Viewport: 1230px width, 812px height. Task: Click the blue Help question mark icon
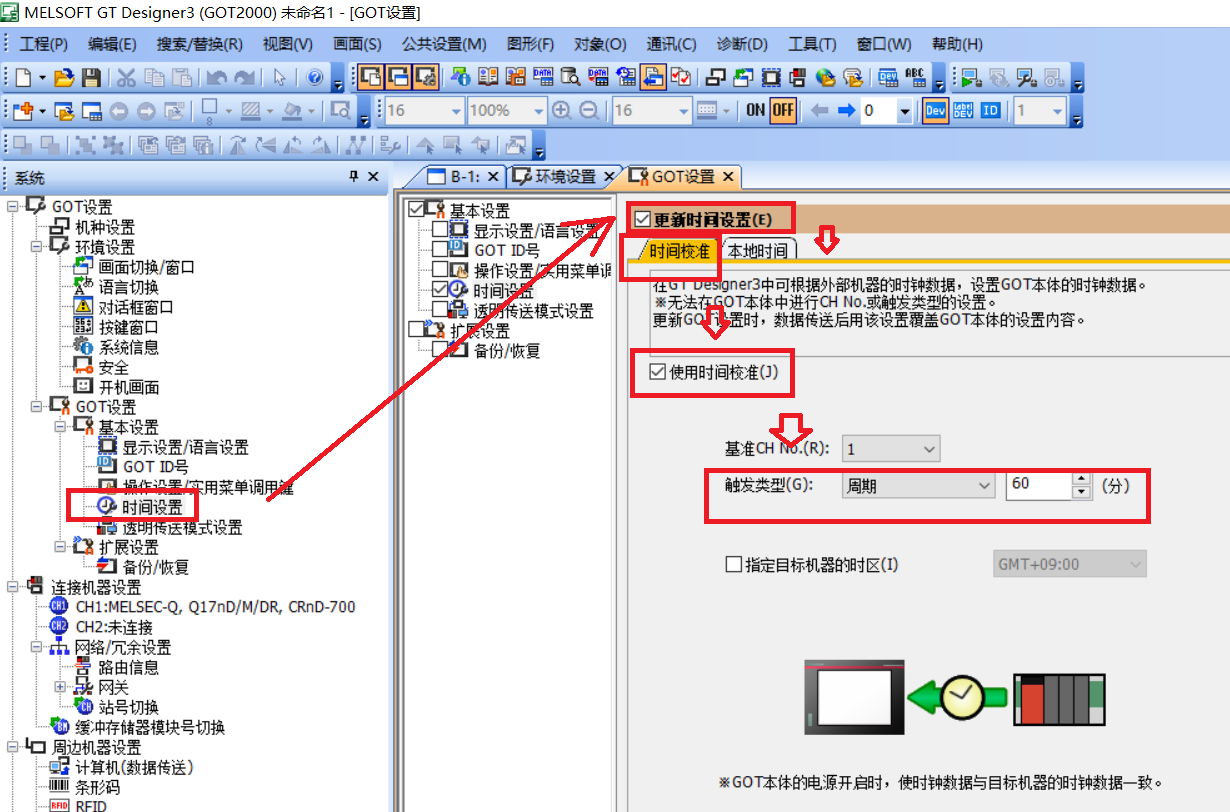click(314, 78)
